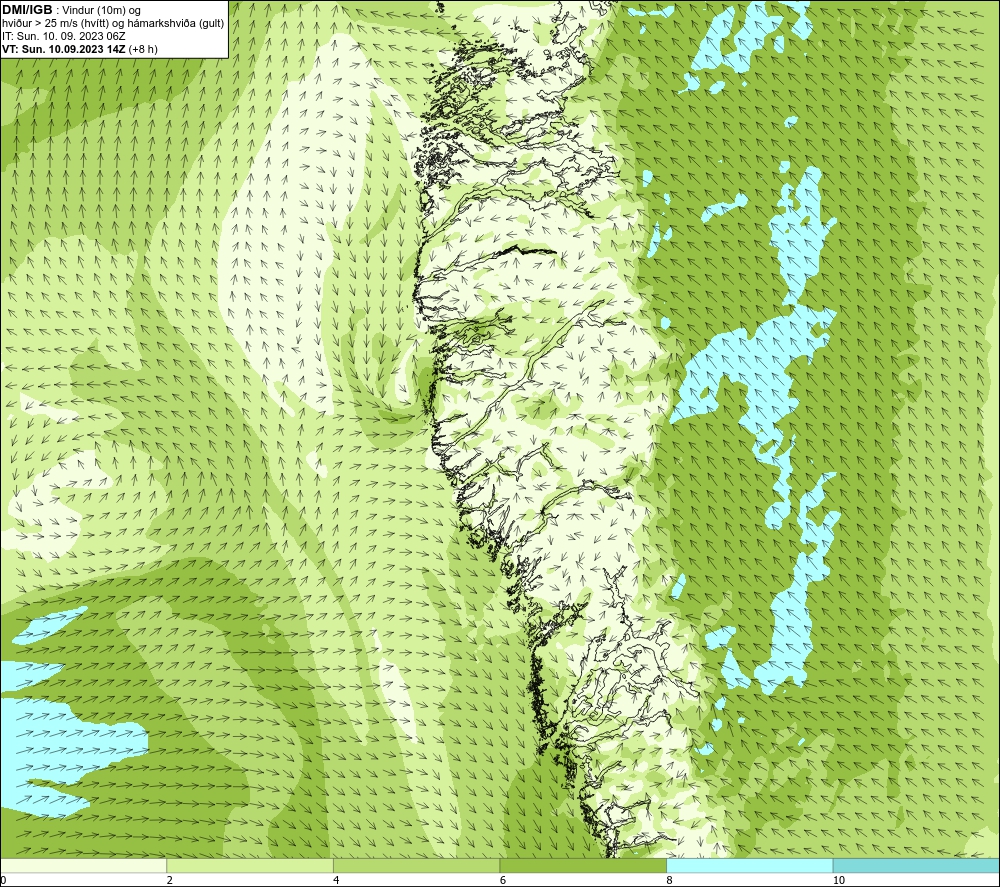Viewport: 1000px width, 887px height.
Task: Click the colorbar label '0'
Action: [3, 880]
